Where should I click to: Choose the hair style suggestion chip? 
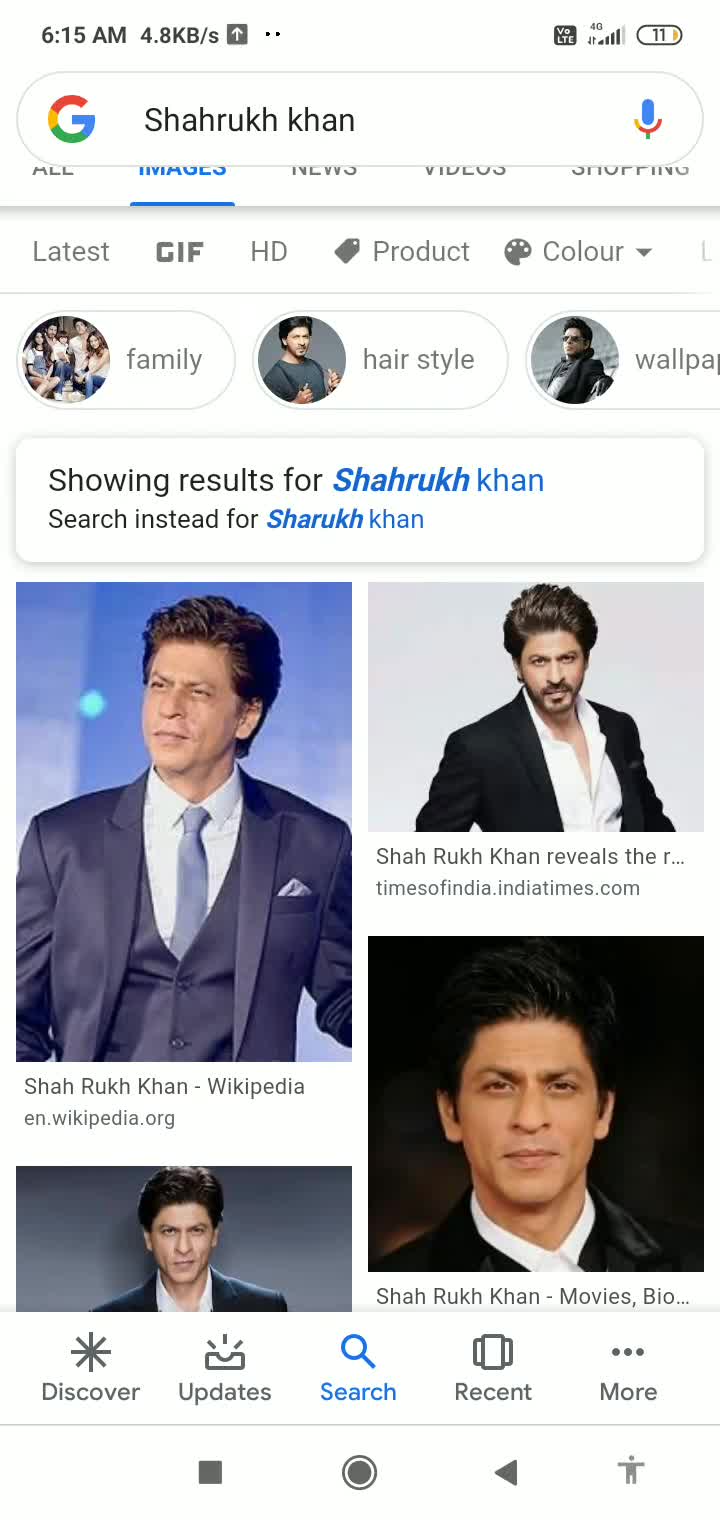(380, 360)
